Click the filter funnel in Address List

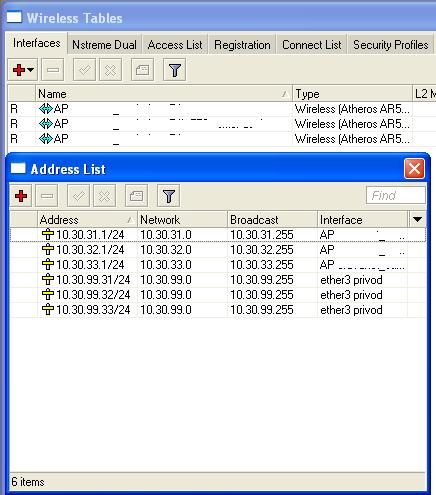168,196
